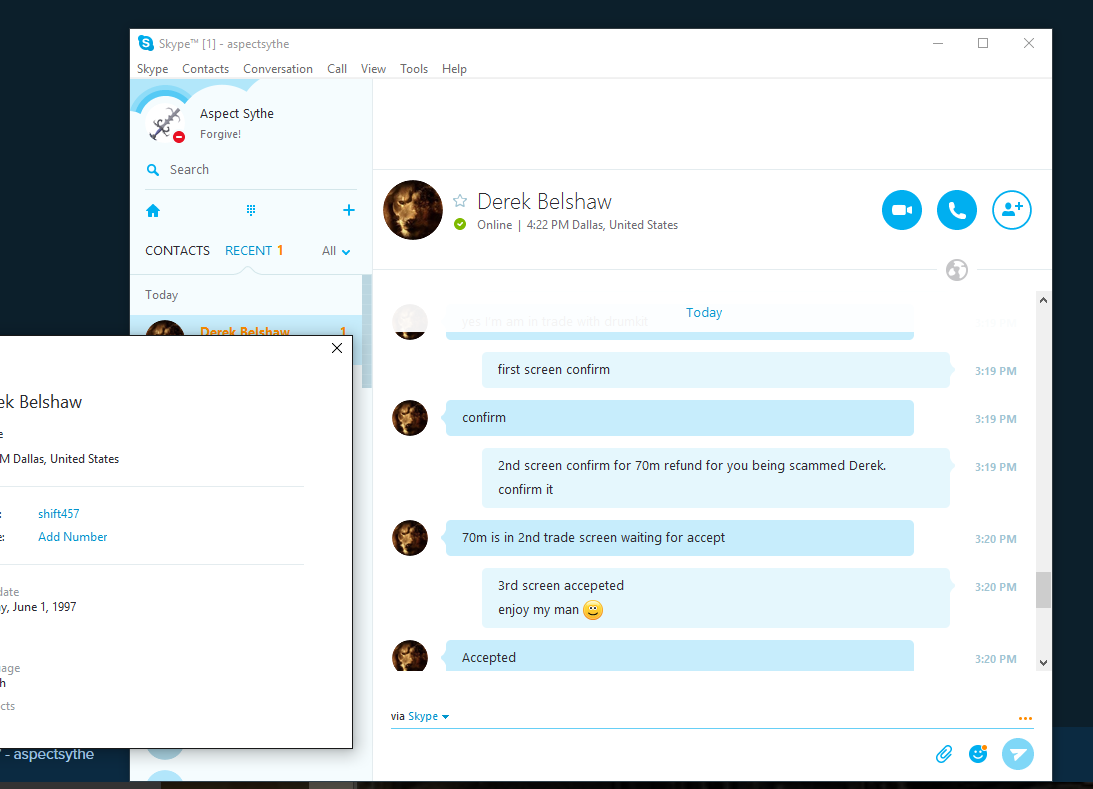
Task: Click the plus icon to add a contact
Action: click(349, 210)
